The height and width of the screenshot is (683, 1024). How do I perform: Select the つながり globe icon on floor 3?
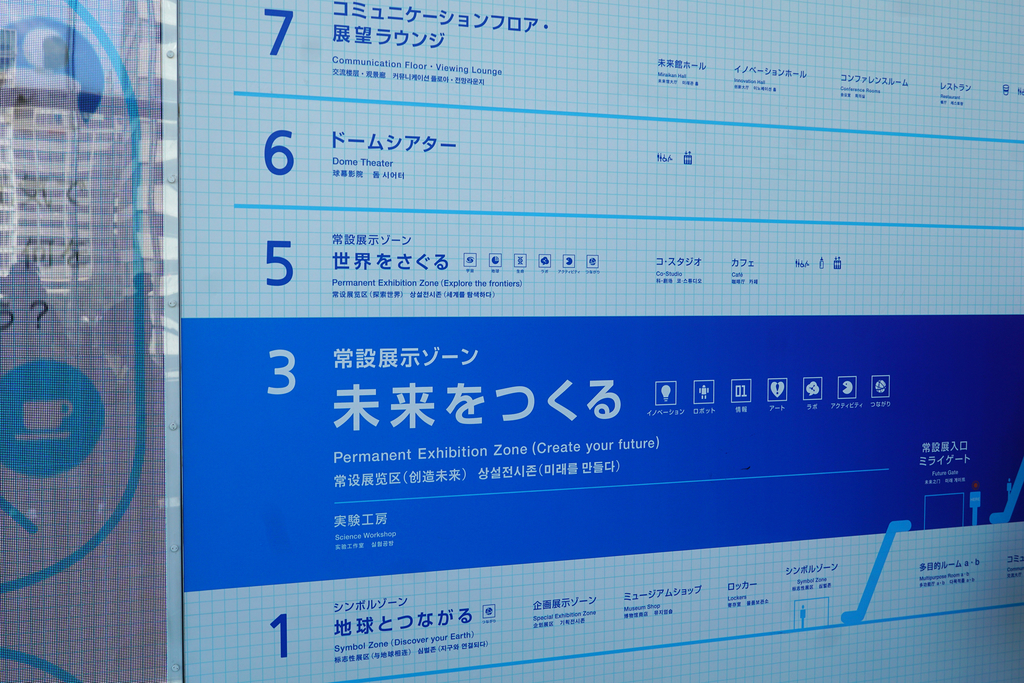point(880,385)
